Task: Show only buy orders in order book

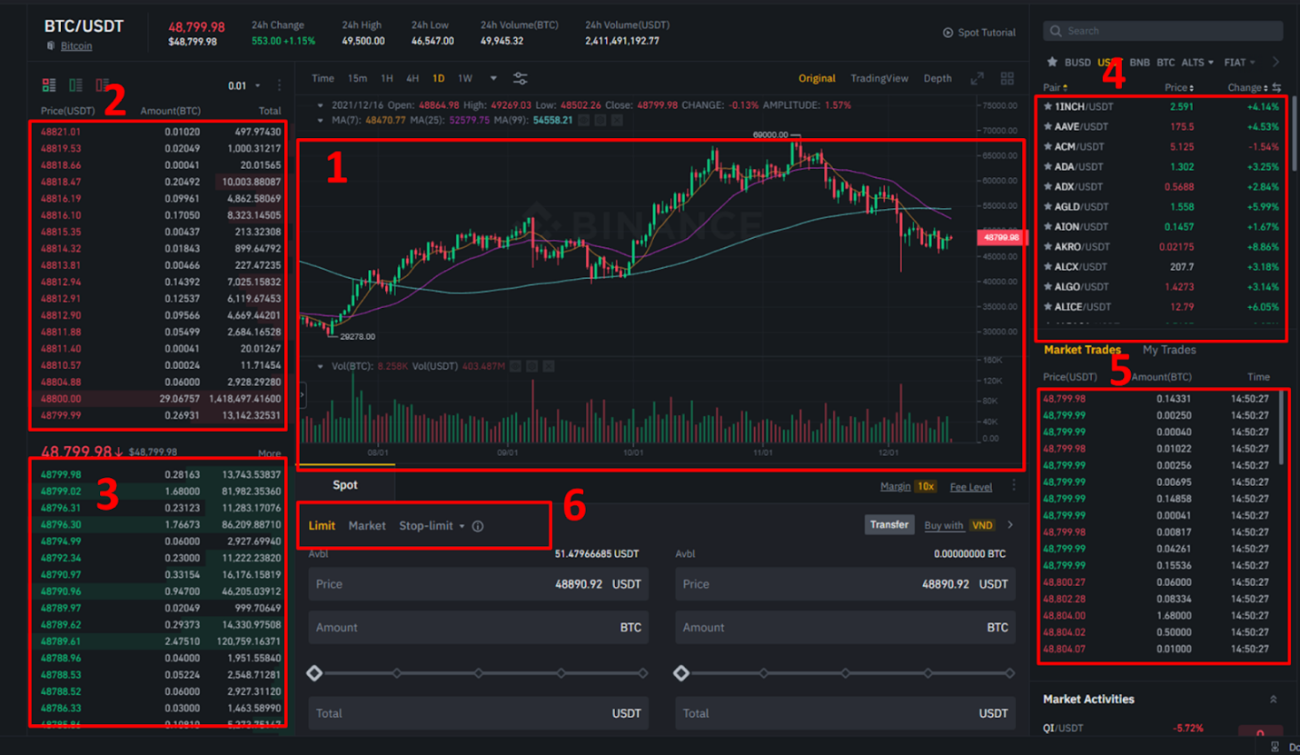Action: pos(76,86)
